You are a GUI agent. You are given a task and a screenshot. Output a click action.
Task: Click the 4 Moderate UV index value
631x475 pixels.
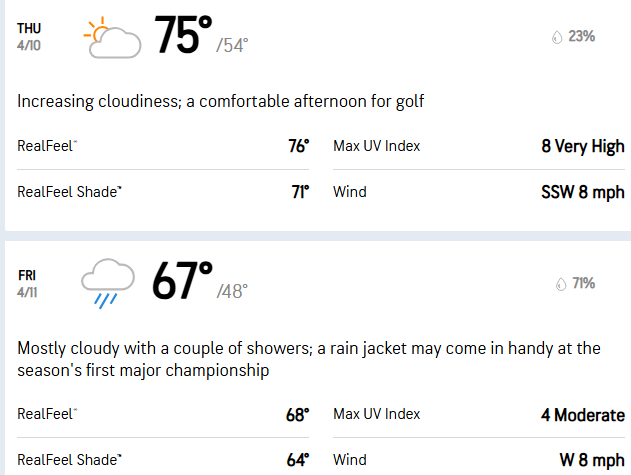(583, 415)
